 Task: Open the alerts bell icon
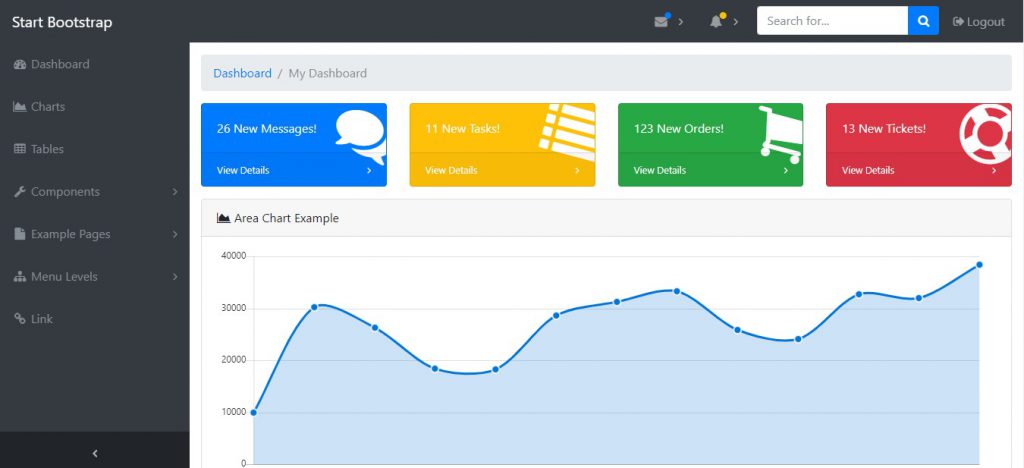tap(716, 22)
